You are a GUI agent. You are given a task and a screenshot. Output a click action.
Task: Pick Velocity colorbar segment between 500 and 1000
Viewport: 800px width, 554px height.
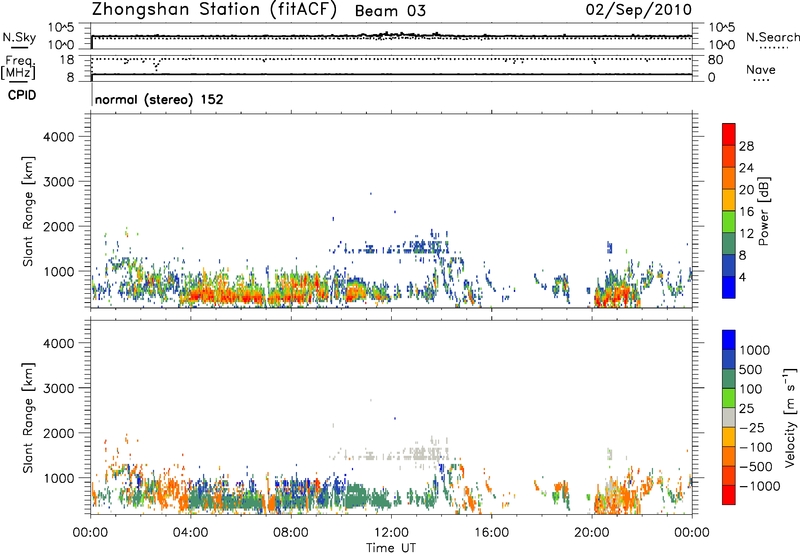pos(729,359)
